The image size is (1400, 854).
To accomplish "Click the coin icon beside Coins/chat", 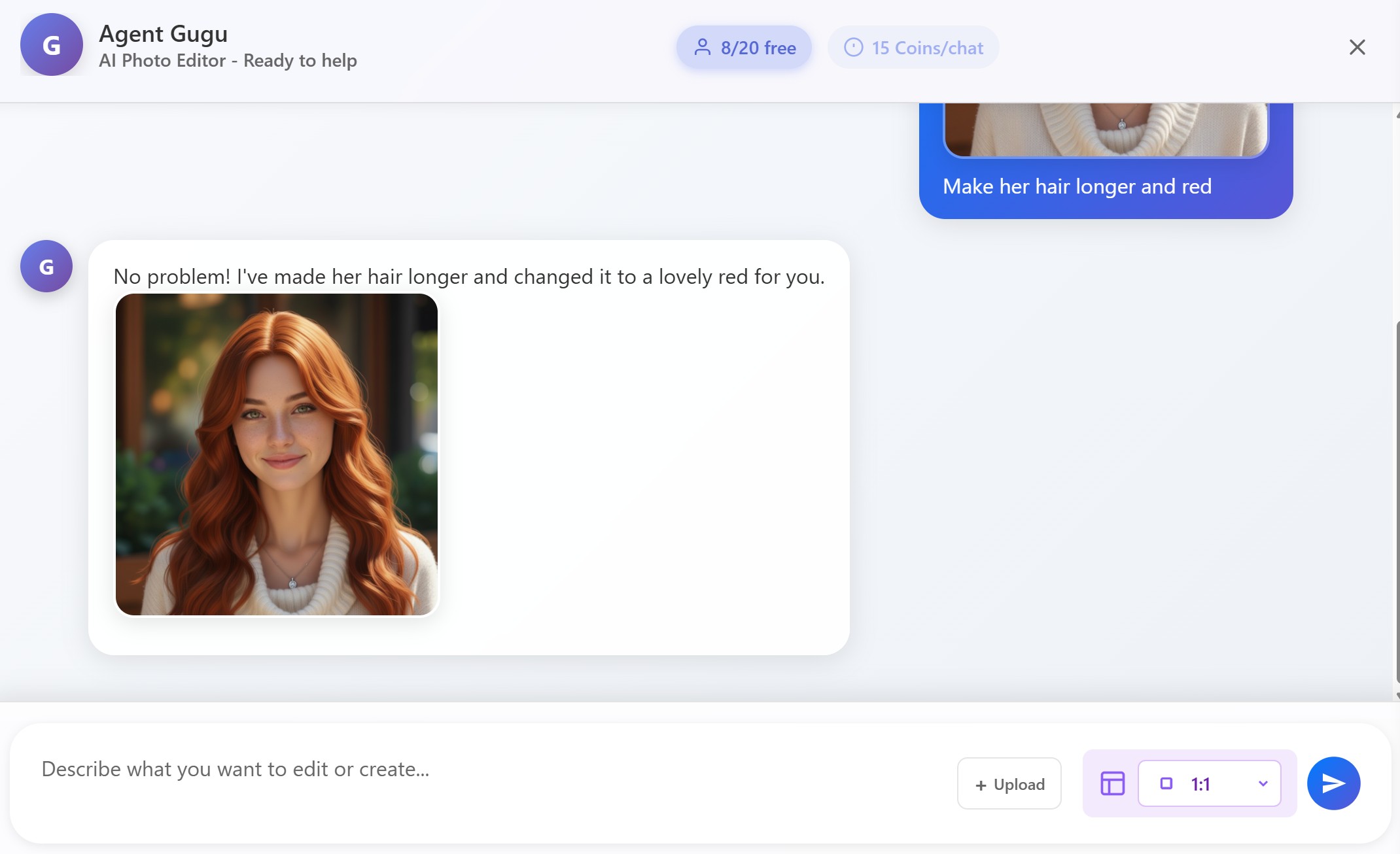I will click(853, 47).
